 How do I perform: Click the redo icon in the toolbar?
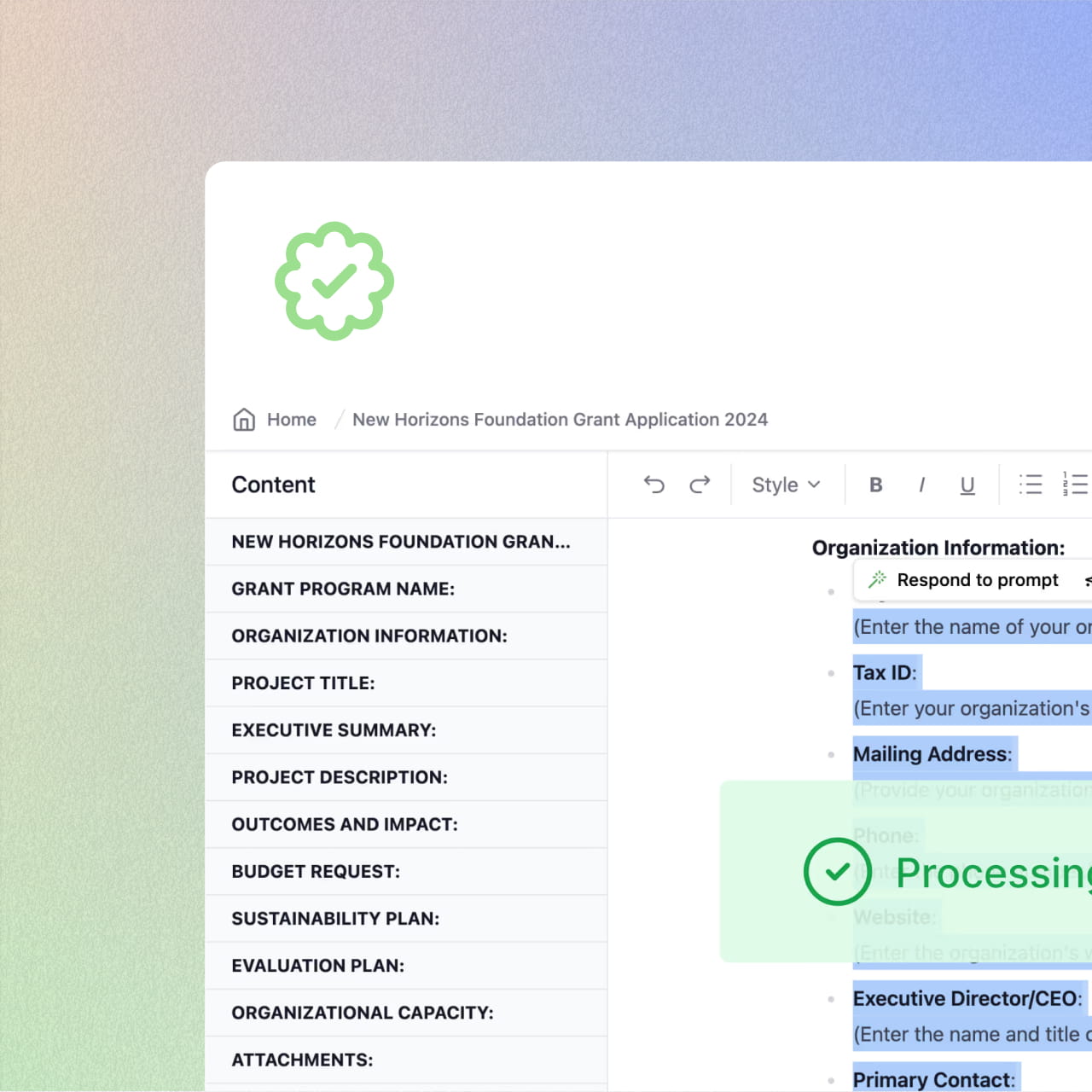click(700, 485)
